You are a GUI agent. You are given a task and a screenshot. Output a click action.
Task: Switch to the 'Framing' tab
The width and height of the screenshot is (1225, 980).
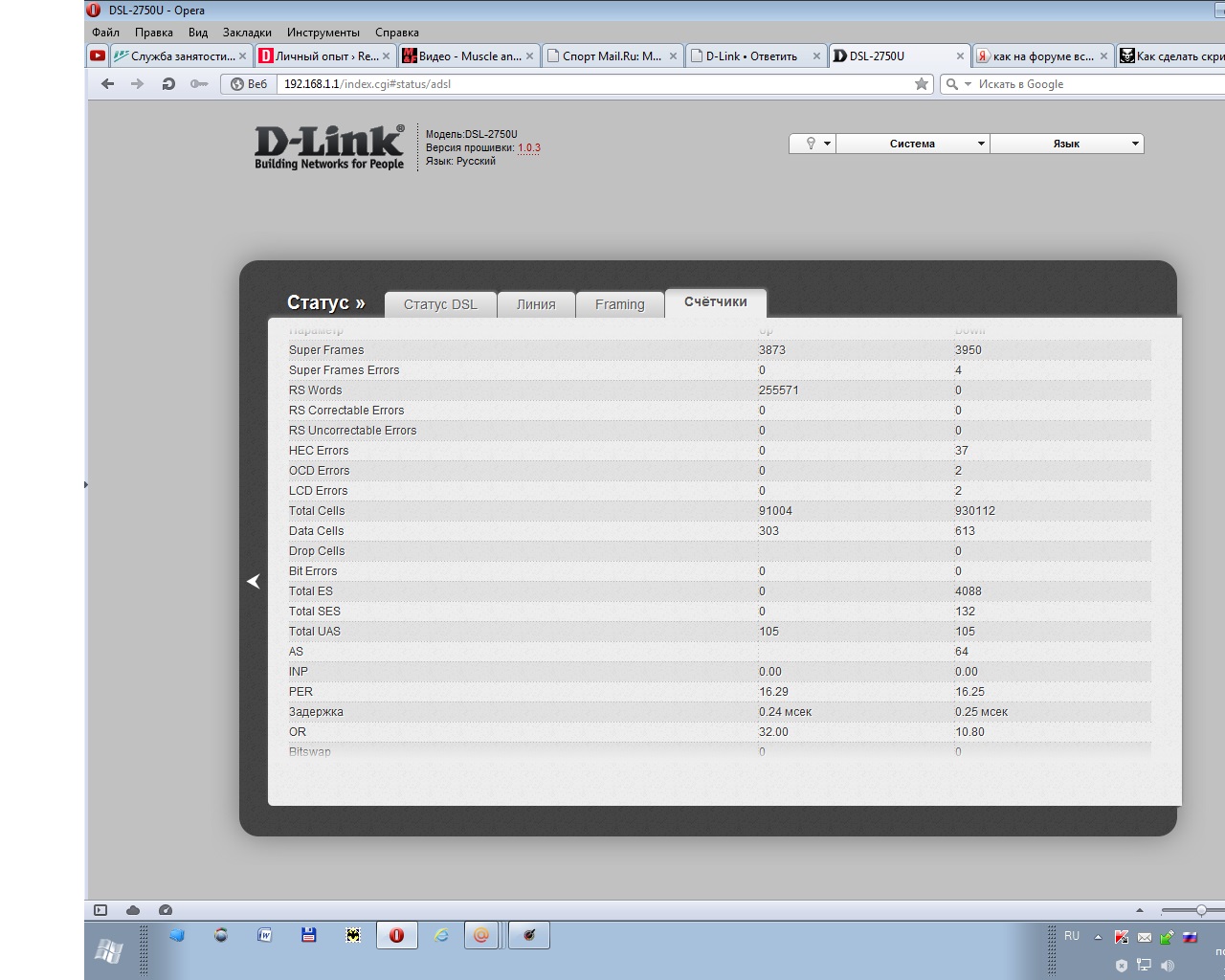pos(620,304)
